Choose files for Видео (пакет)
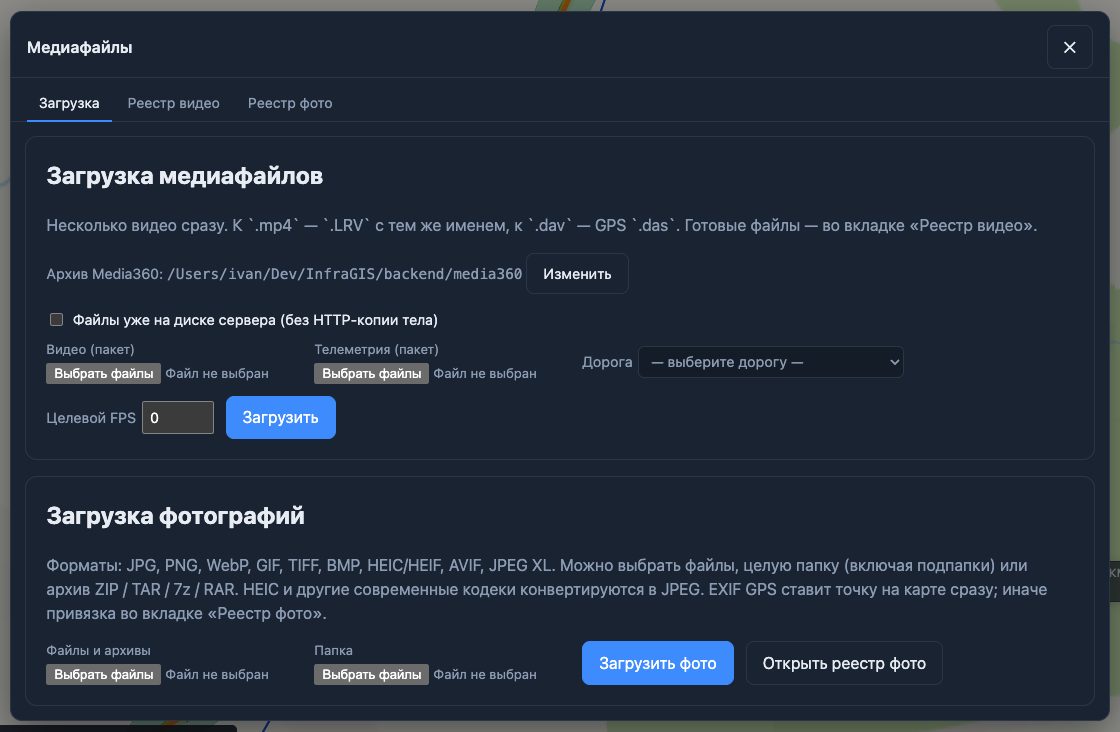1120x732 pixels. (104, 373)
